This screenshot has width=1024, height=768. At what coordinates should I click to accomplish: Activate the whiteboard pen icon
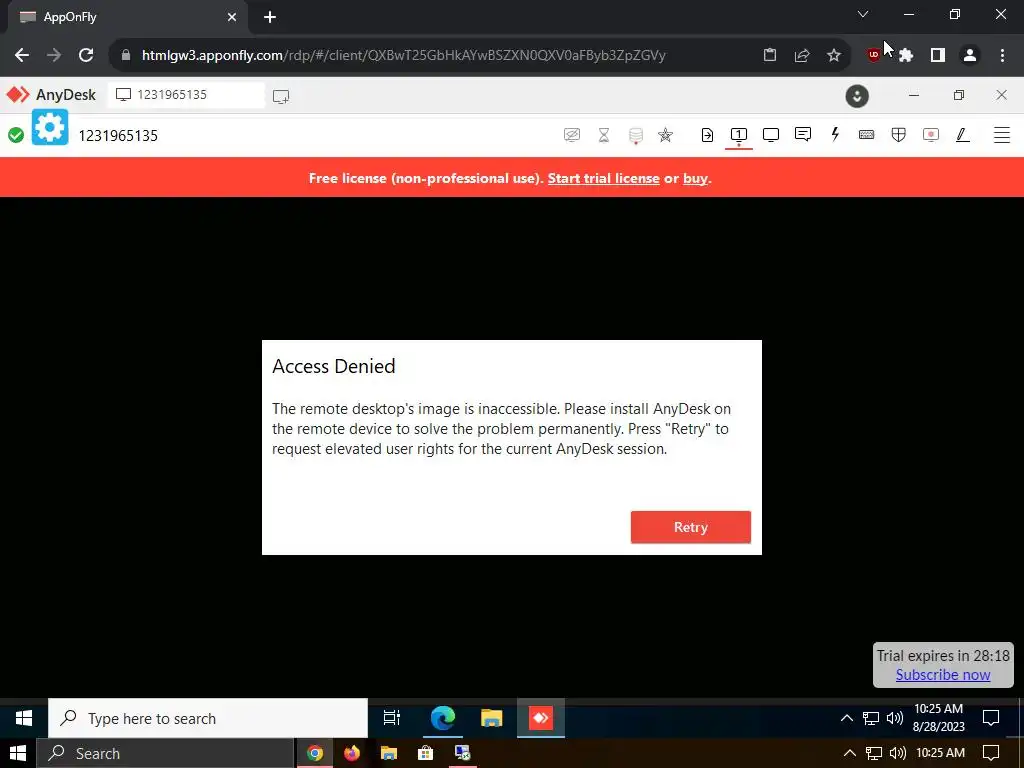[962, 135]
